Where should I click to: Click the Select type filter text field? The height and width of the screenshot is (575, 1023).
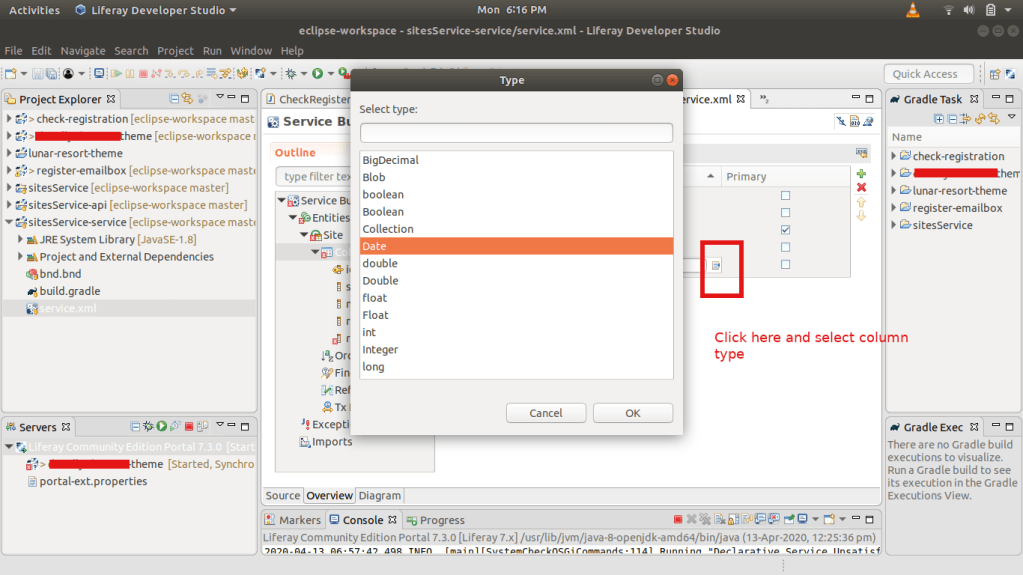(516, 133)
